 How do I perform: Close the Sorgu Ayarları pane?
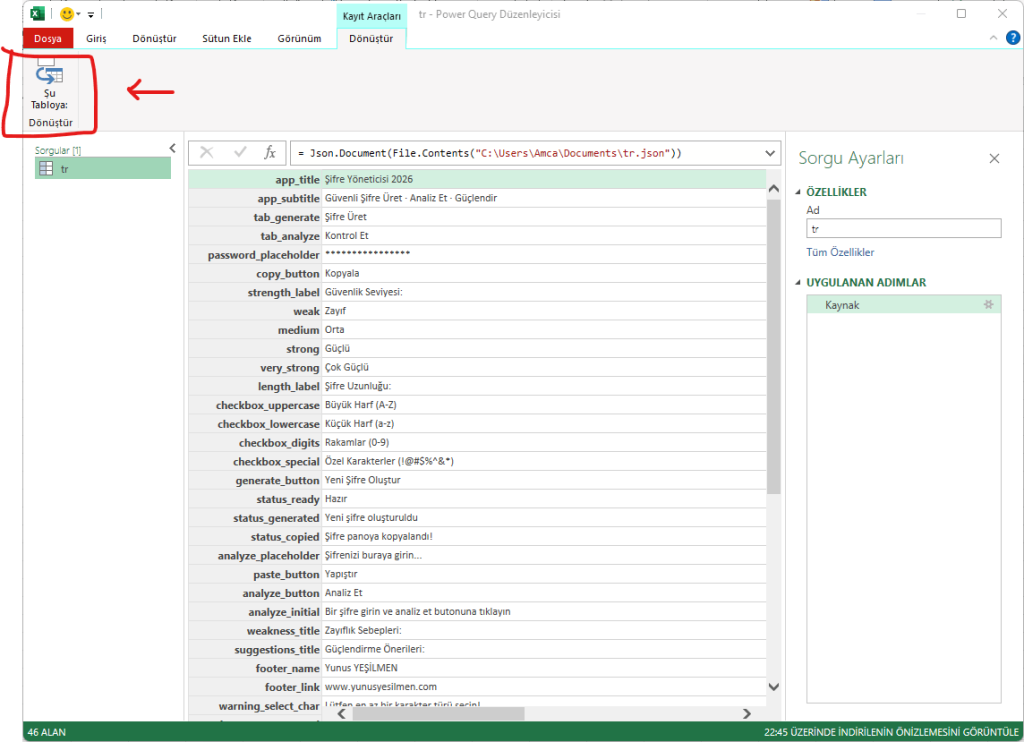click(x=994, y=159)
